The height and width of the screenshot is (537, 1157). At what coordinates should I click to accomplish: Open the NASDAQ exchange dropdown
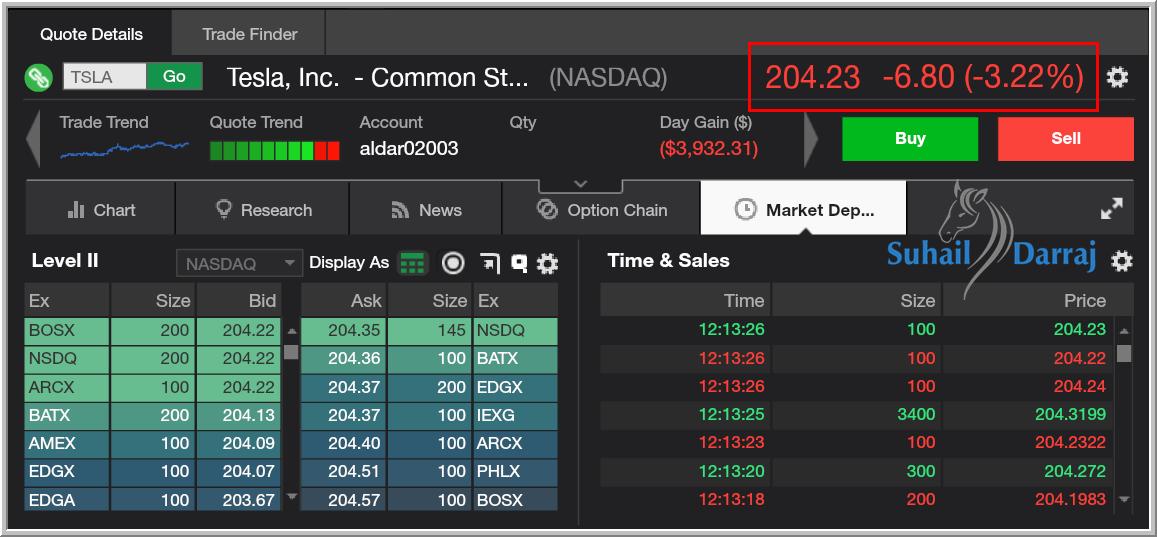point(240,263)
